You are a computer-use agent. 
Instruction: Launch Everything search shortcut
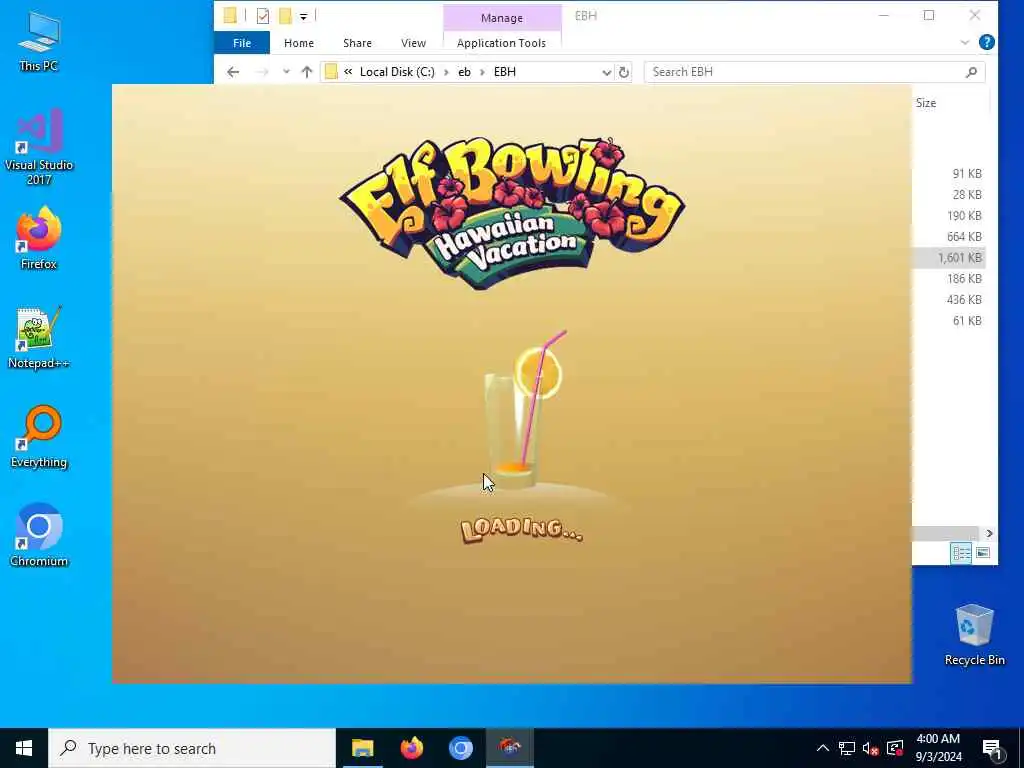coord(39,436)
